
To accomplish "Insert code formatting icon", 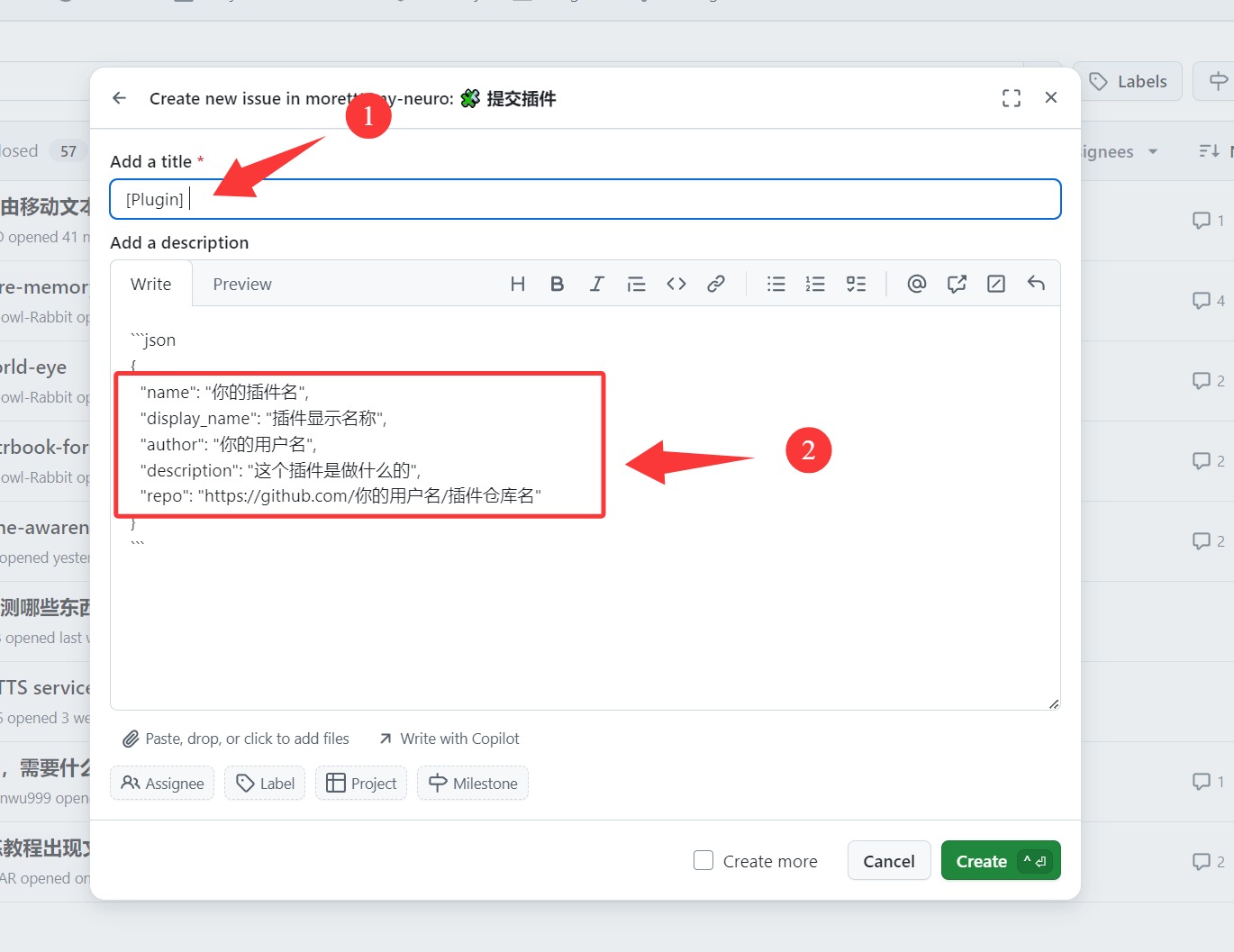I will tap(676, 285).
